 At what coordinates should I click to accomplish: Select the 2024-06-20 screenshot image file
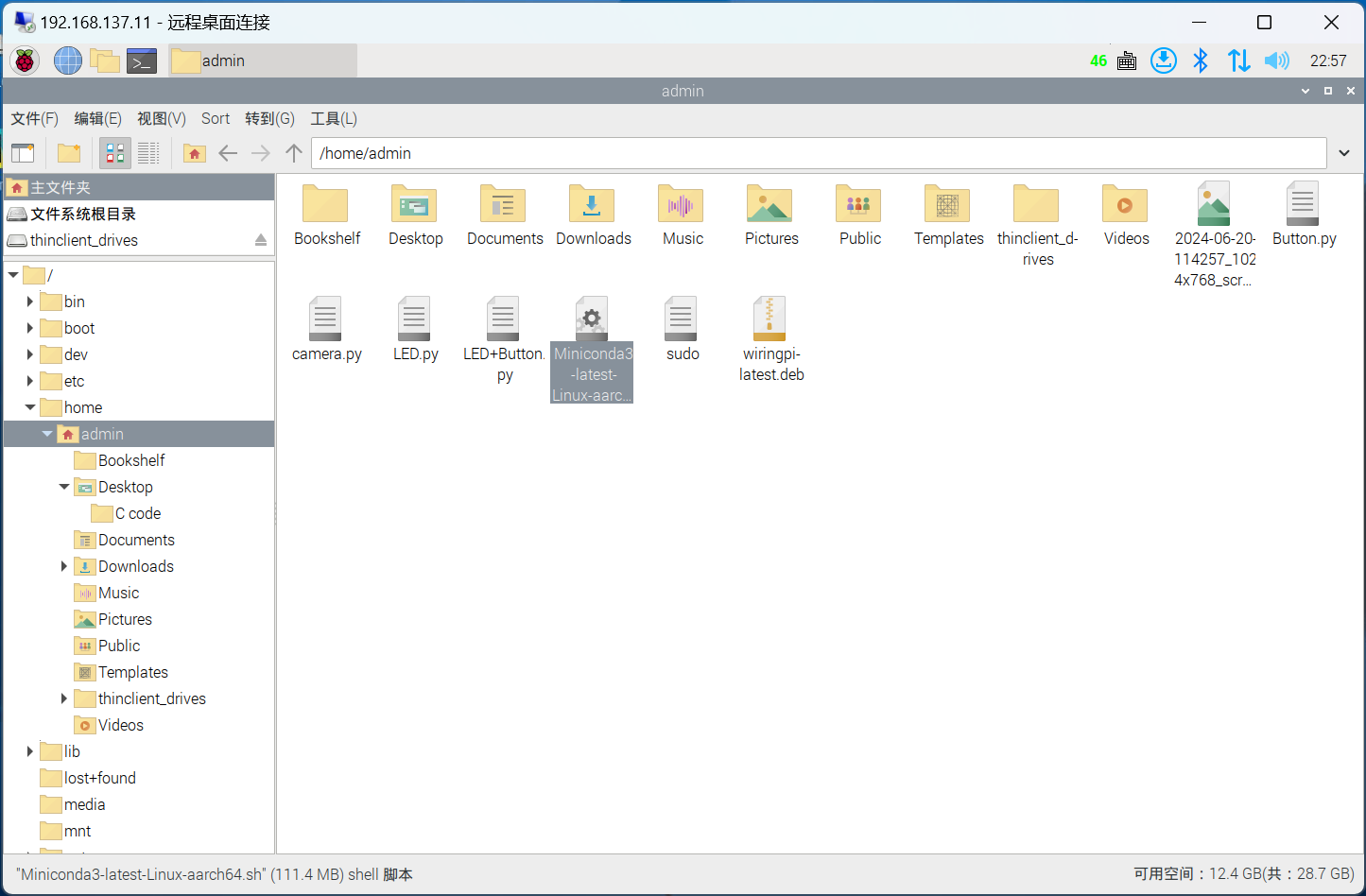pyautogui.click(x=1215, y=203)
